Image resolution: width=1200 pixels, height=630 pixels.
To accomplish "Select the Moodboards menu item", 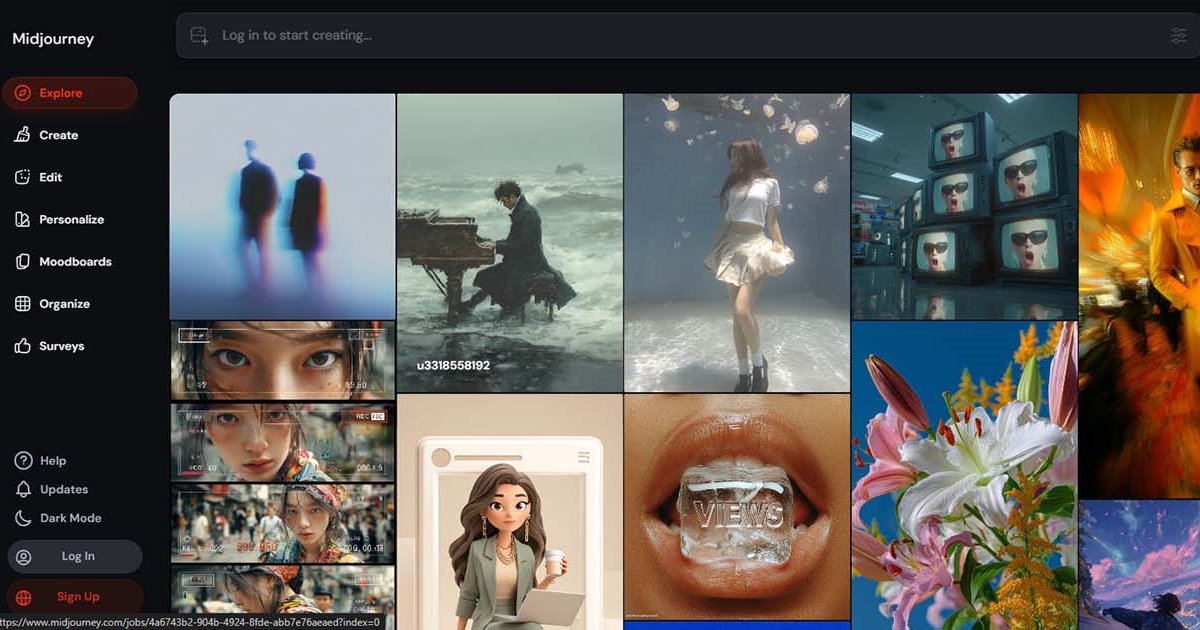I will 75,261.
